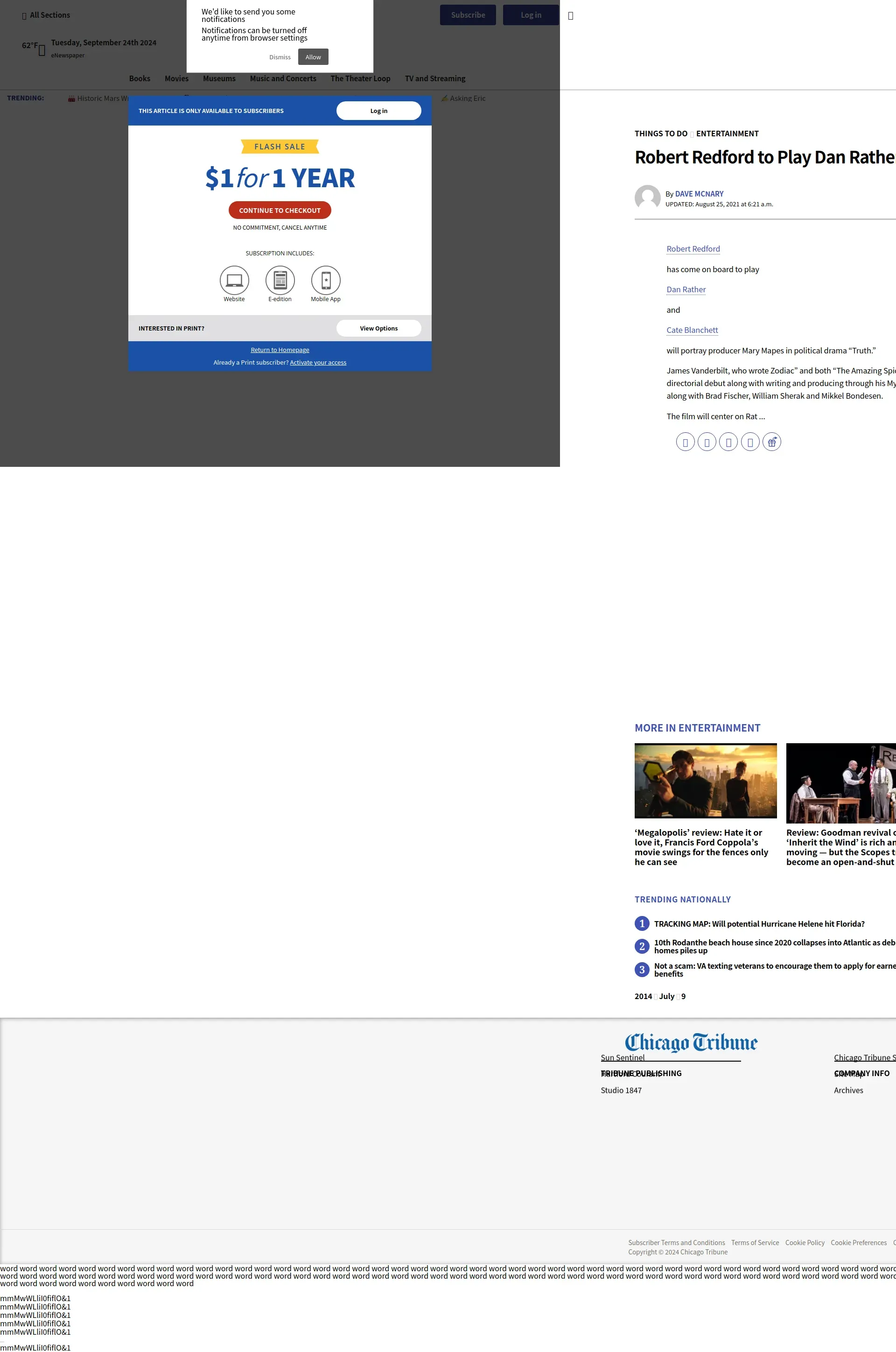
Task: Open Goodman revival review headline
Action: (x=841, y=847)
